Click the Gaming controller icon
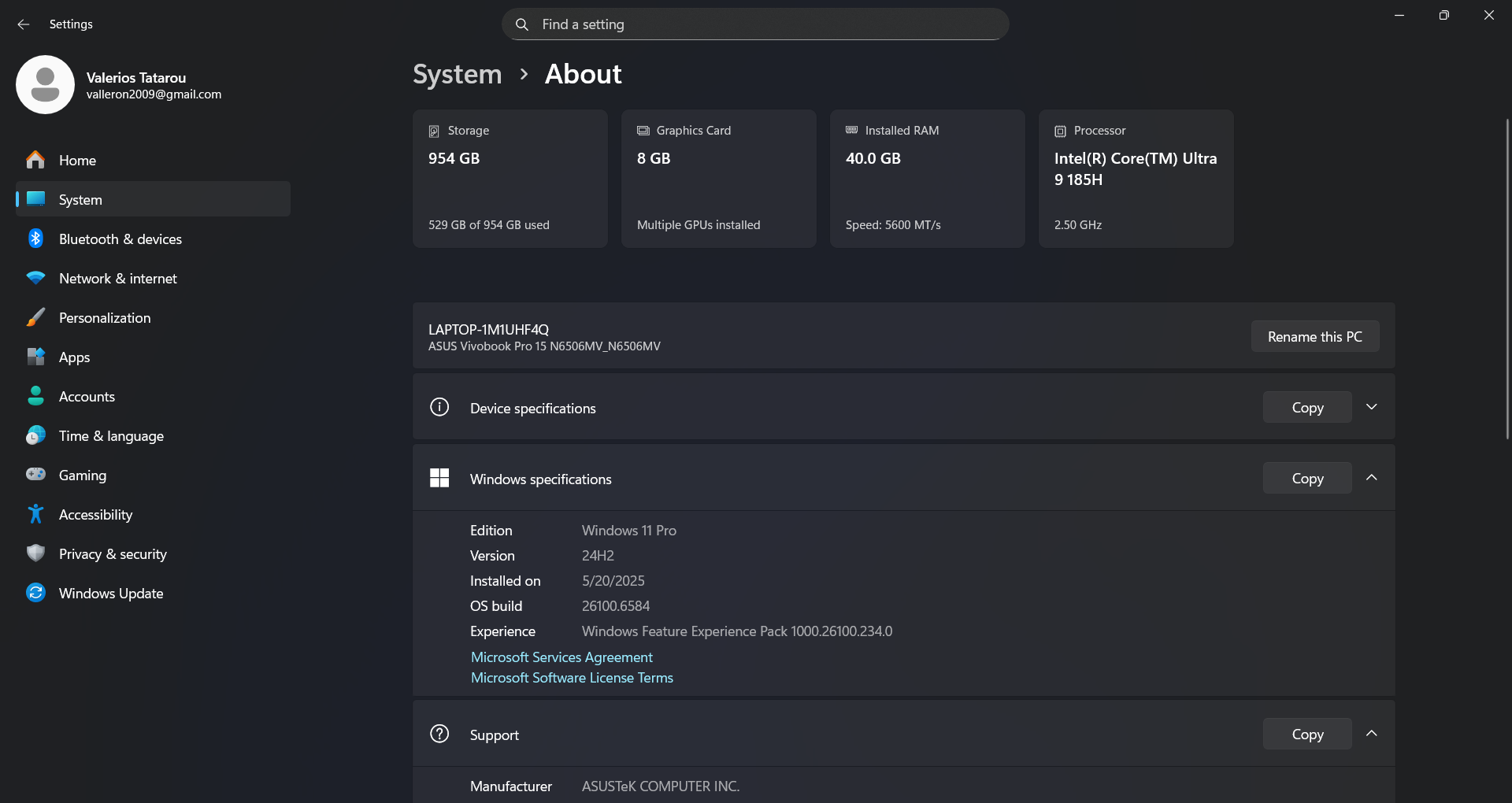This screenshot has width=1512, height=803. click(35, 474)
